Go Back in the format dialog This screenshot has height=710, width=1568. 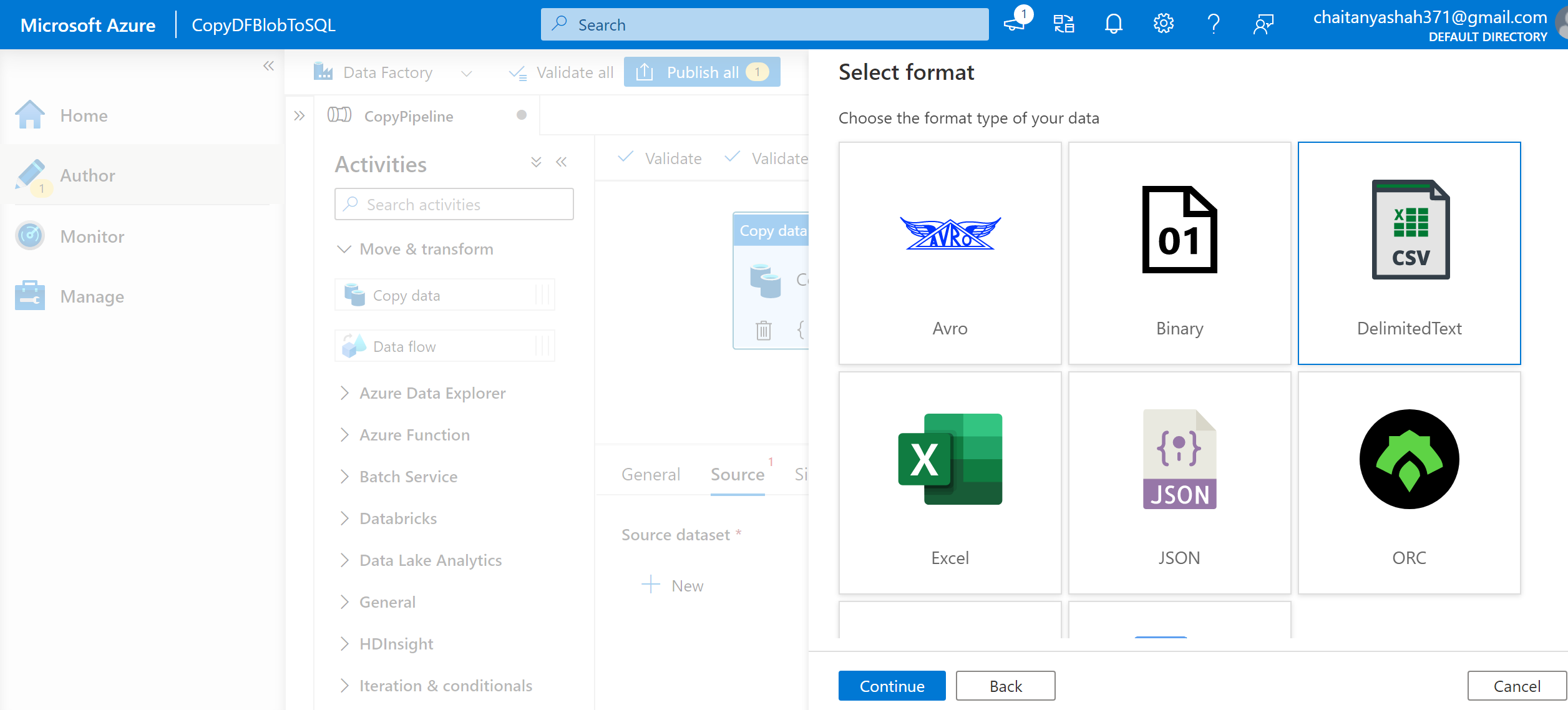tap(1005, 686)
